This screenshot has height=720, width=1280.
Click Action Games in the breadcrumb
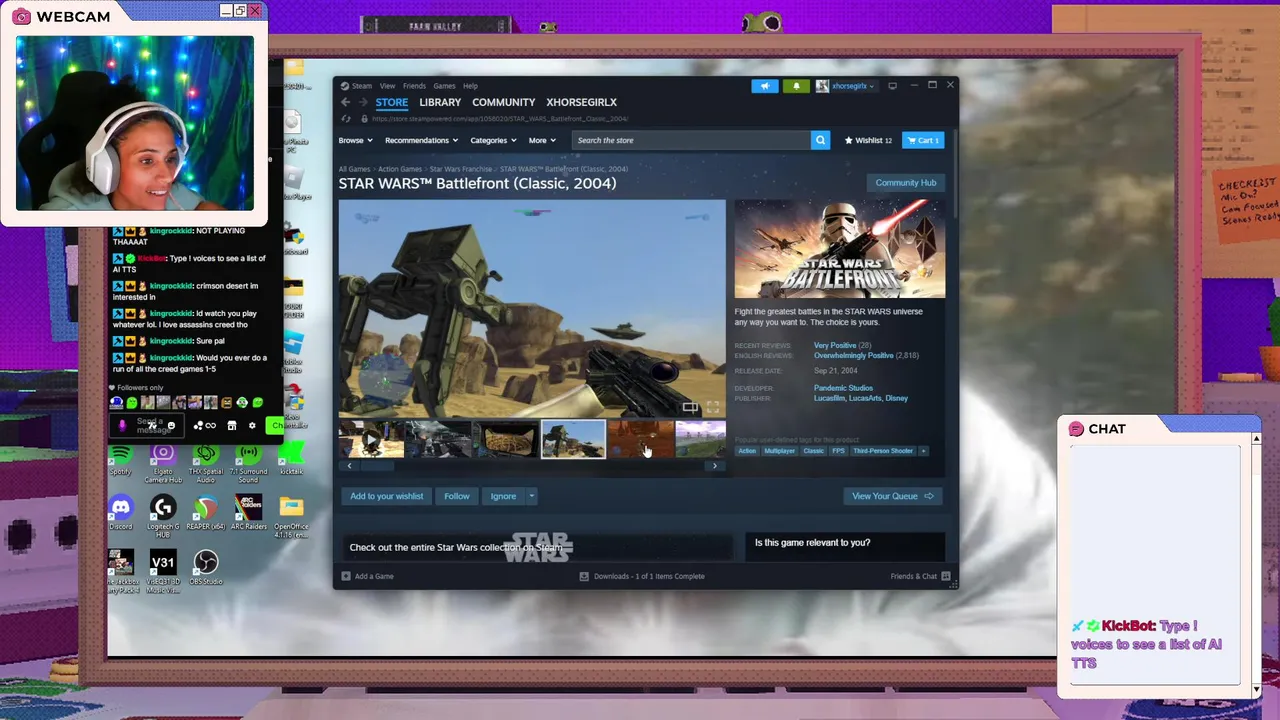tap(400, 169)
